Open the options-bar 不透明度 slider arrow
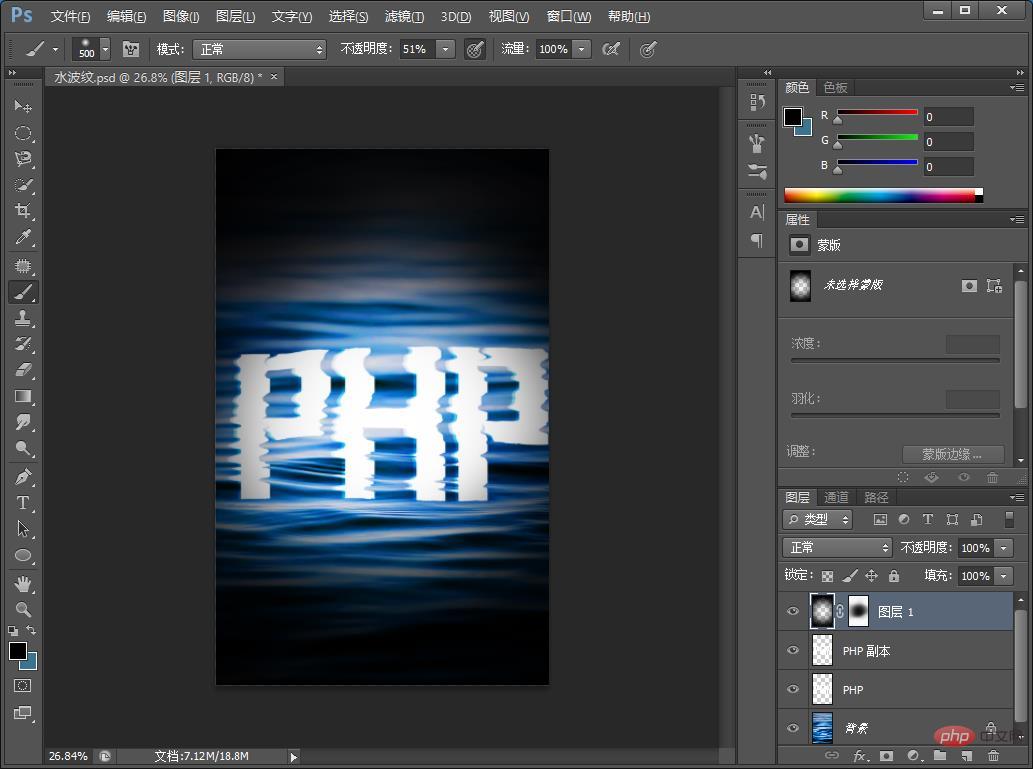The image size is (1033, 769). 446,49
